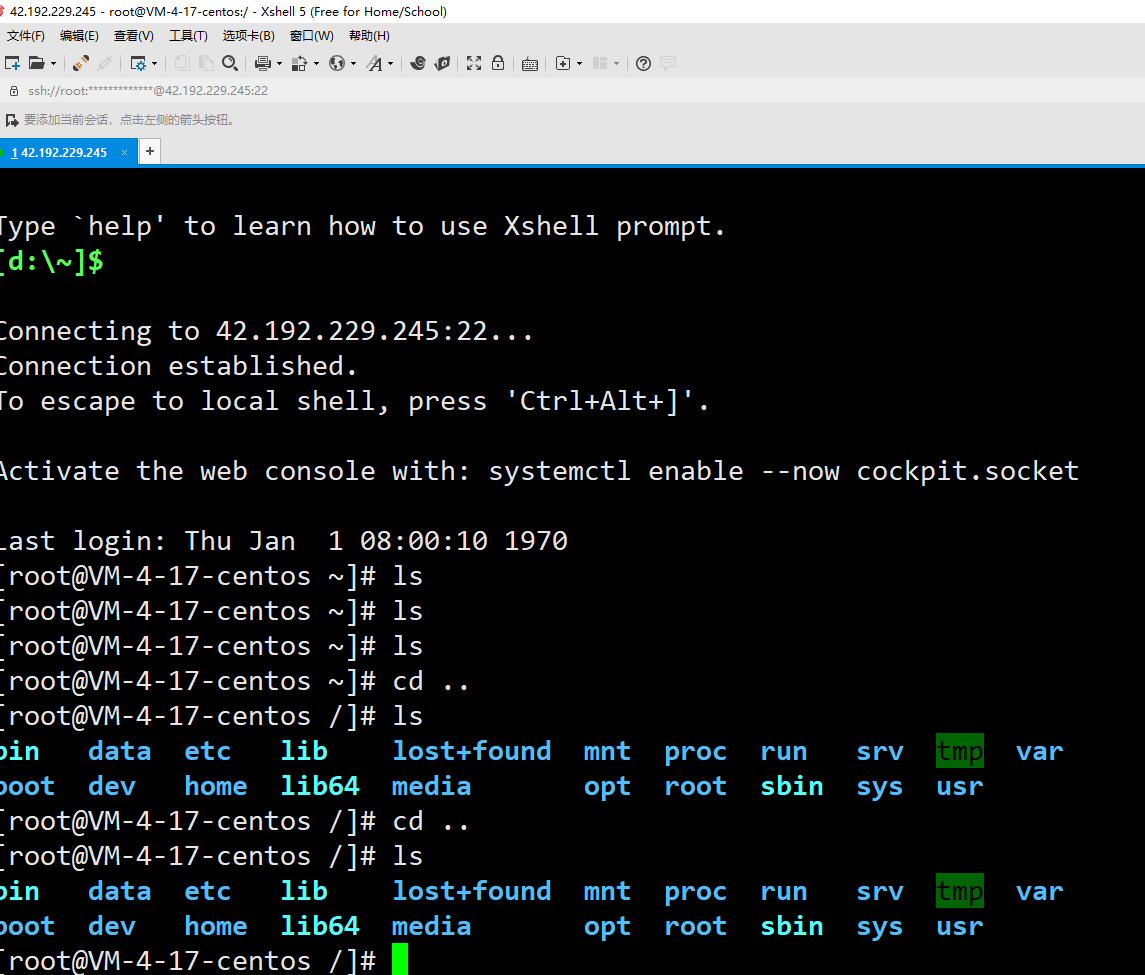Open the 选项卡(B) menu
This screenshot has height=975, width=1145.
pos(248,36)
